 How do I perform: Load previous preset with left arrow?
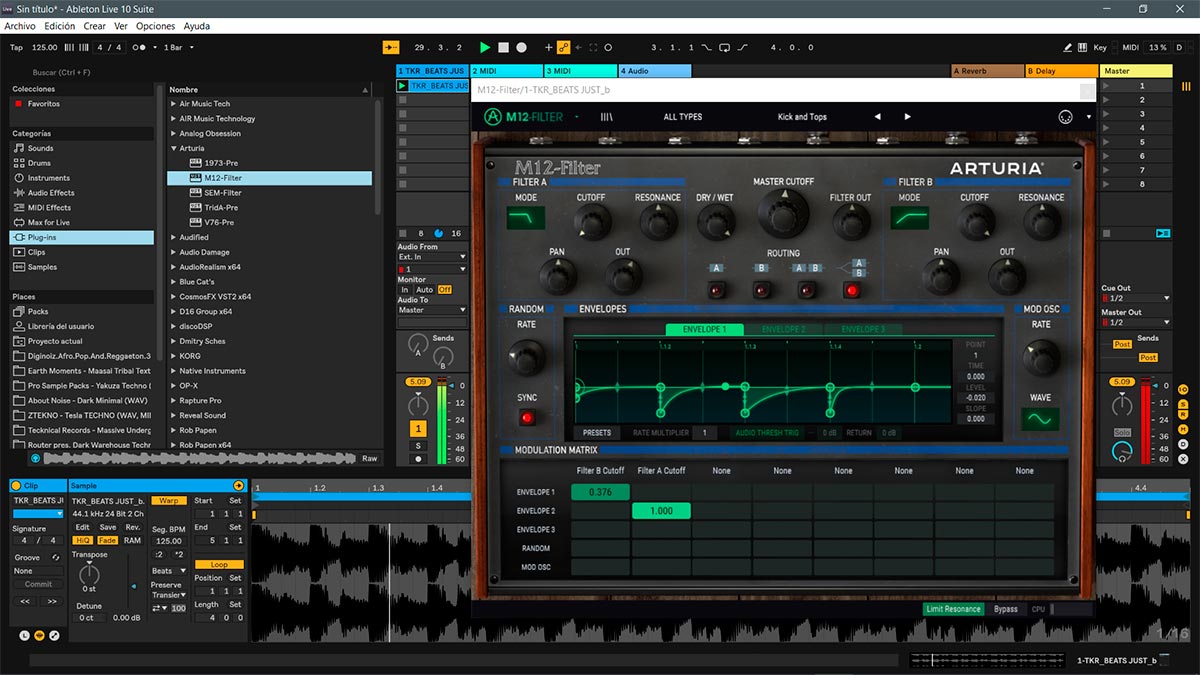[877, 117]
